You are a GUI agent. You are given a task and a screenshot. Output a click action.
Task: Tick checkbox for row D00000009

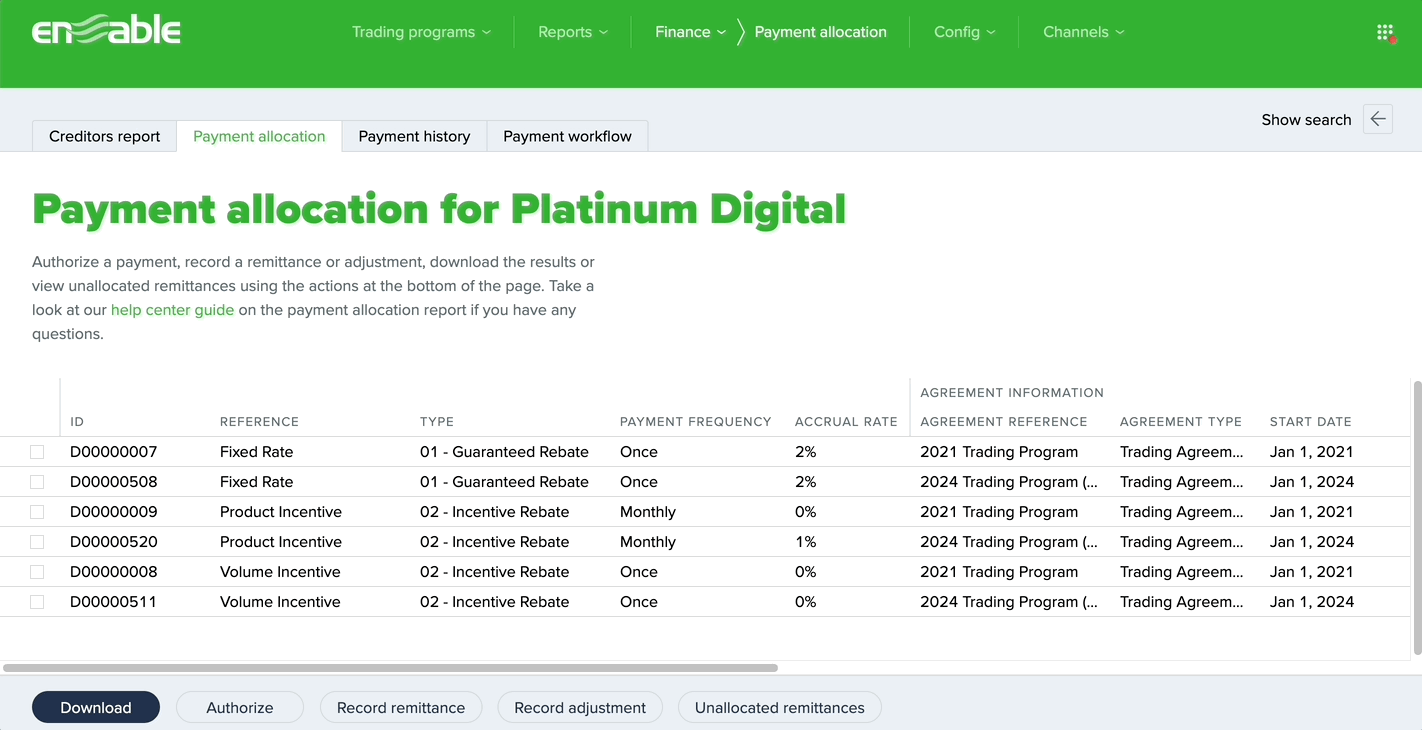coord(37,512)
